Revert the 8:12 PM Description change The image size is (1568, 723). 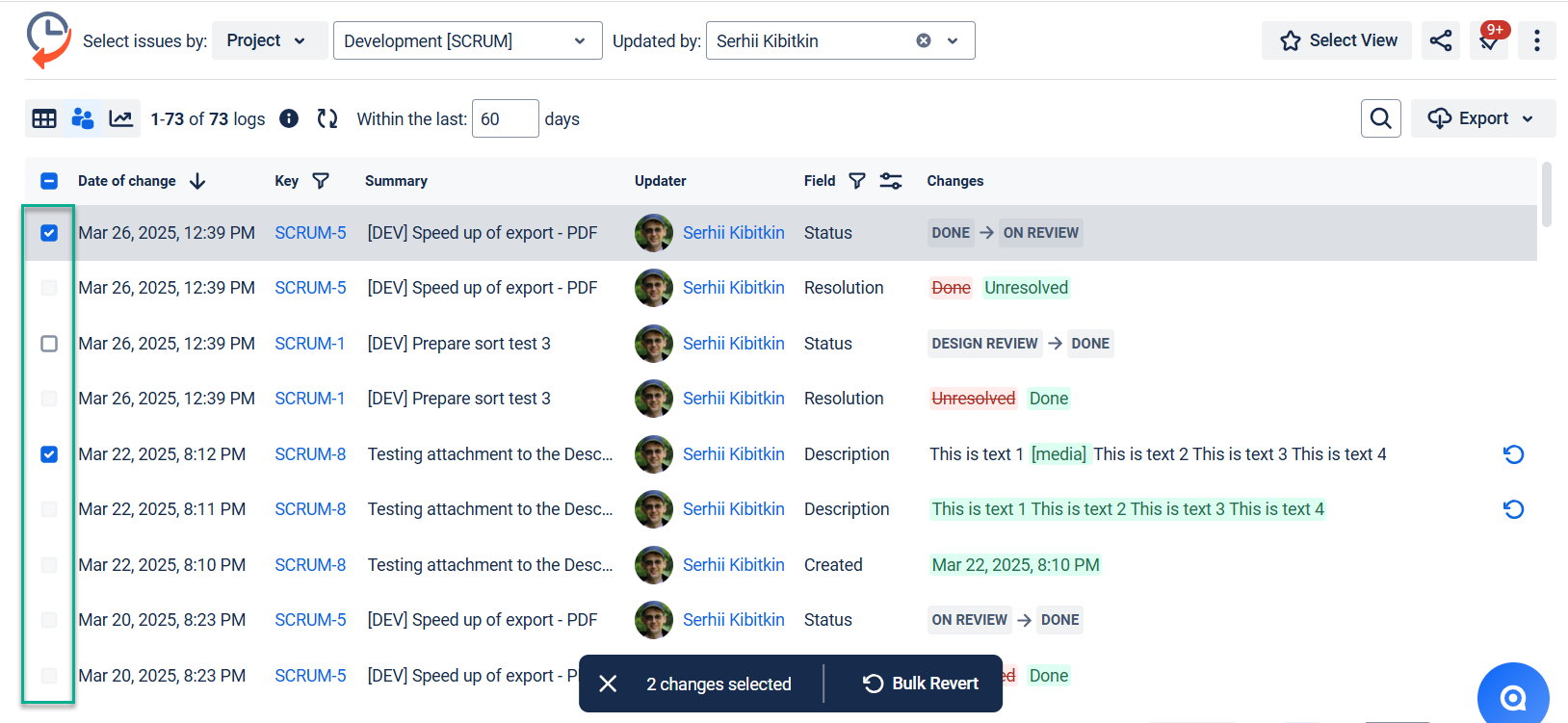click(x=1513, y=454)
